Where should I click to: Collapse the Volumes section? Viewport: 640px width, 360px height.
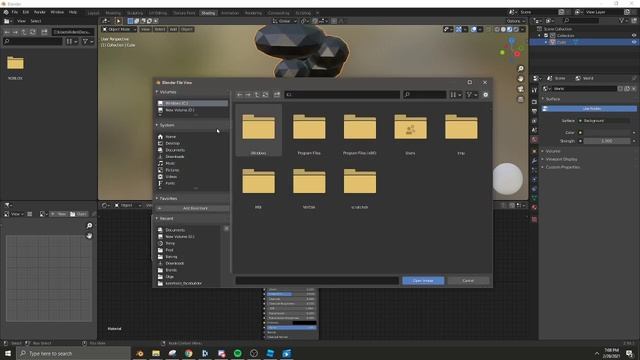click(x=157, y=92)
